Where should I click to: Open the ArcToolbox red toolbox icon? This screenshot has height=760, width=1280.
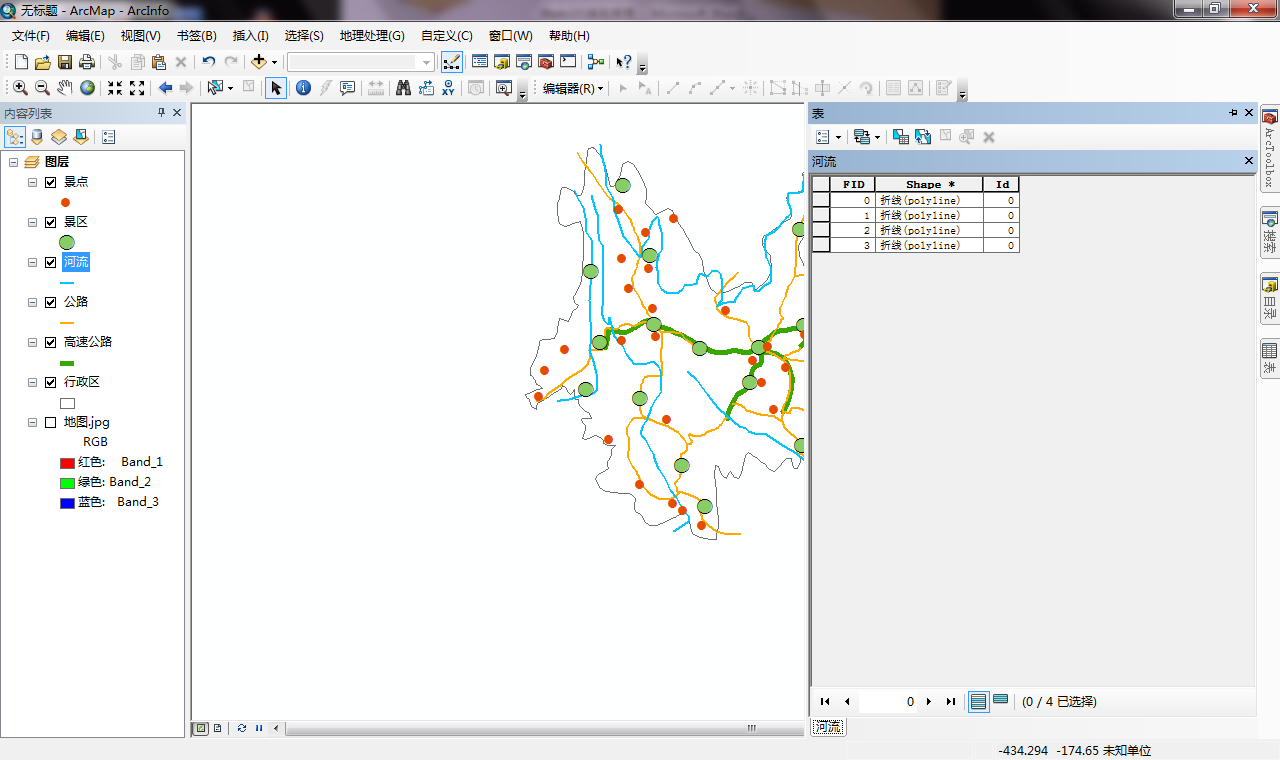[546, 62]
